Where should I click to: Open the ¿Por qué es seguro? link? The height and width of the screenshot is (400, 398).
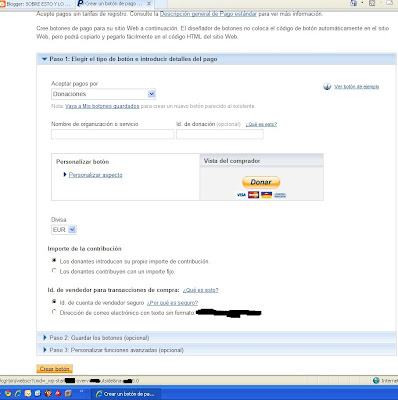point(172,303)
